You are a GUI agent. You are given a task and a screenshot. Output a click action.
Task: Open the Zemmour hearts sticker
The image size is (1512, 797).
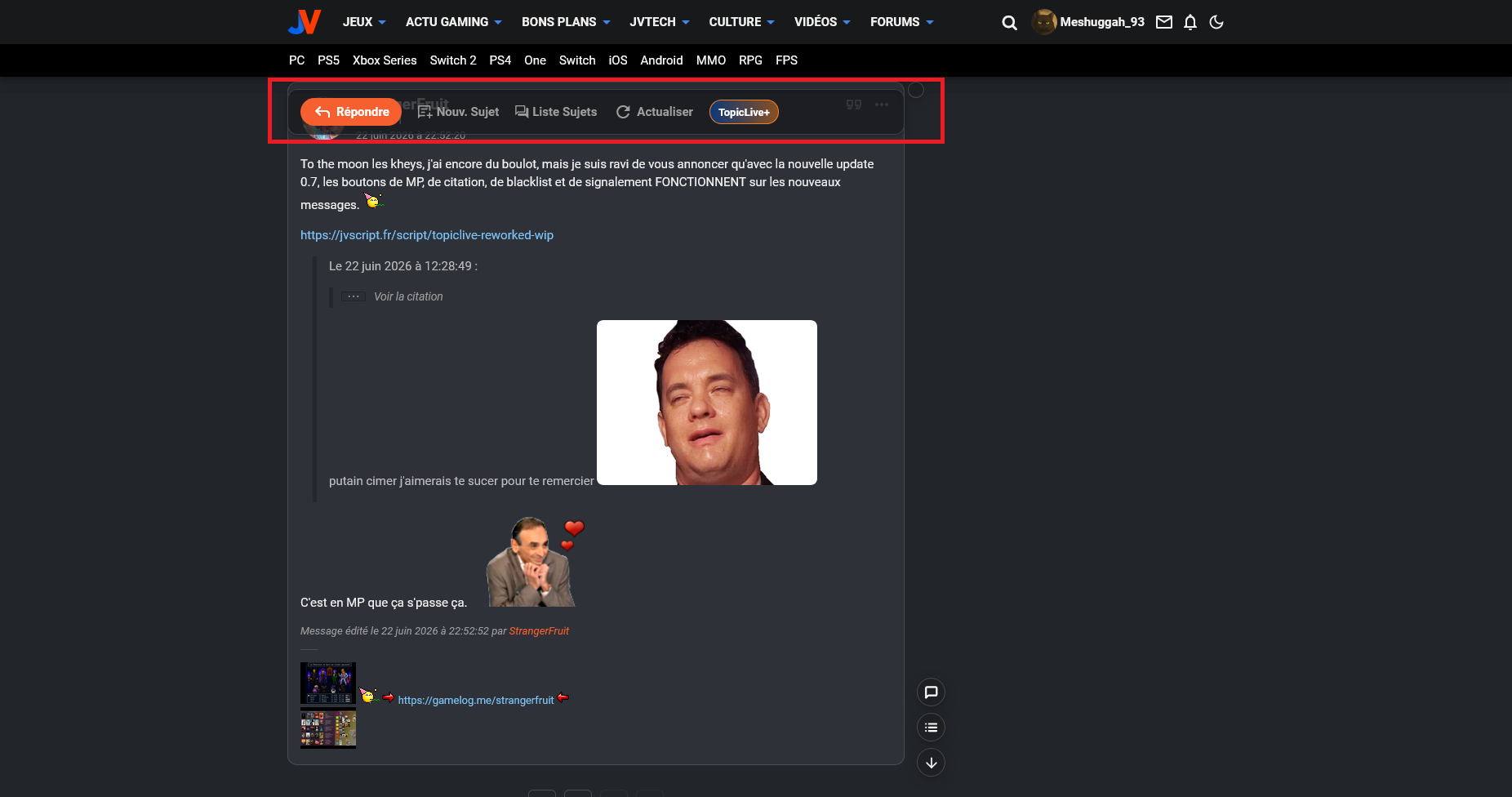[535, 562]
